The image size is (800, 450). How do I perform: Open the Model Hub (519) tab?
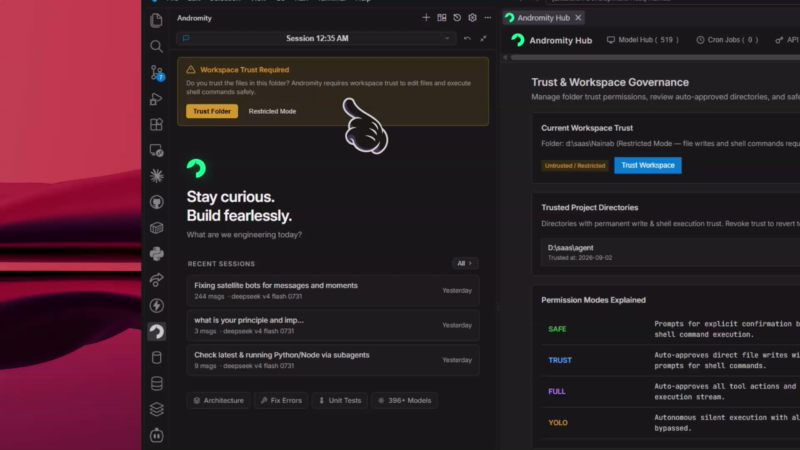point(642,40)
